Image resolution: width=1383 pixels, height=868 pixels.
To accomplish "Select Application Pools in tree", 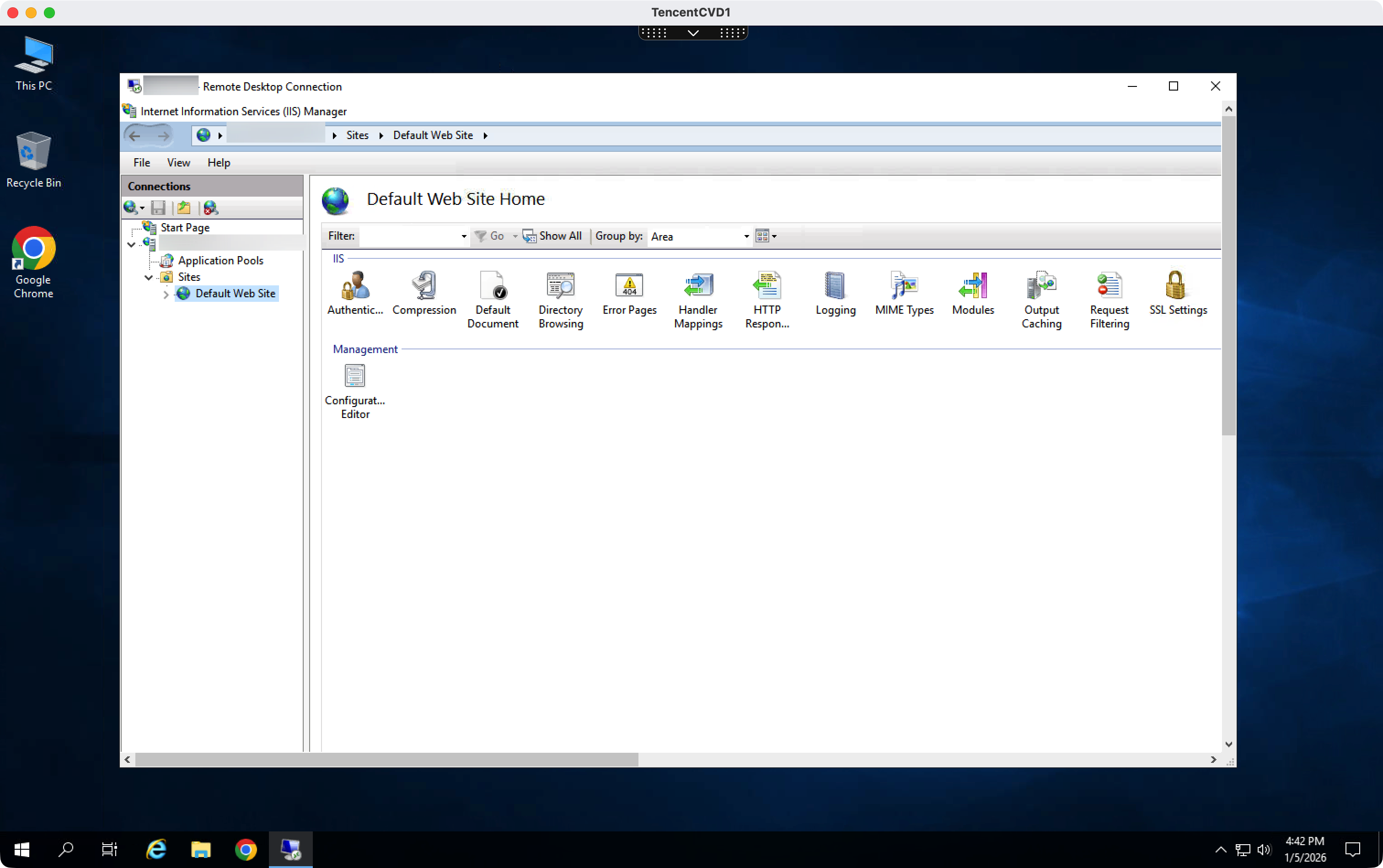I will tap(220, 261).
